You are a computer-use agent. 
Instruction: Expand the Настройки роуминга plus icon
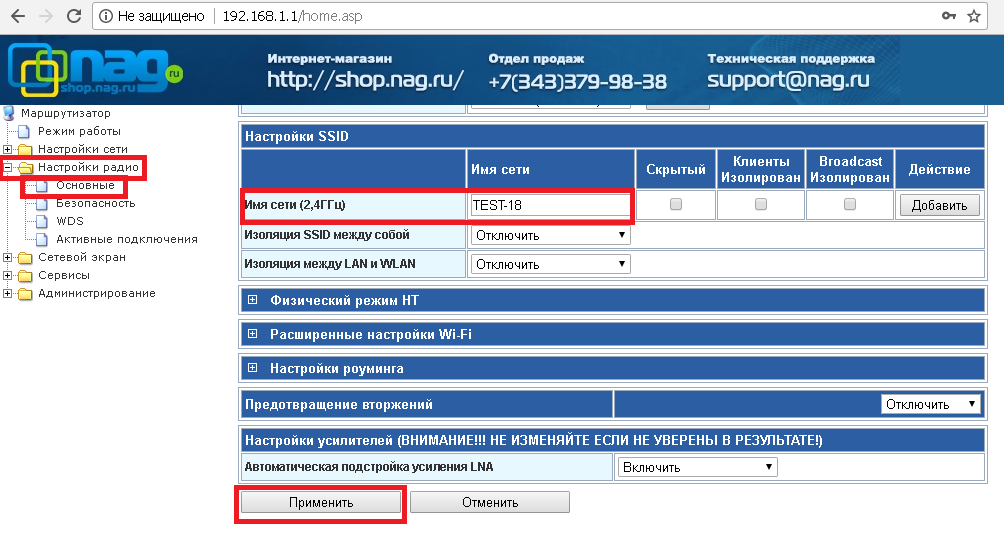tap(253, 368)
